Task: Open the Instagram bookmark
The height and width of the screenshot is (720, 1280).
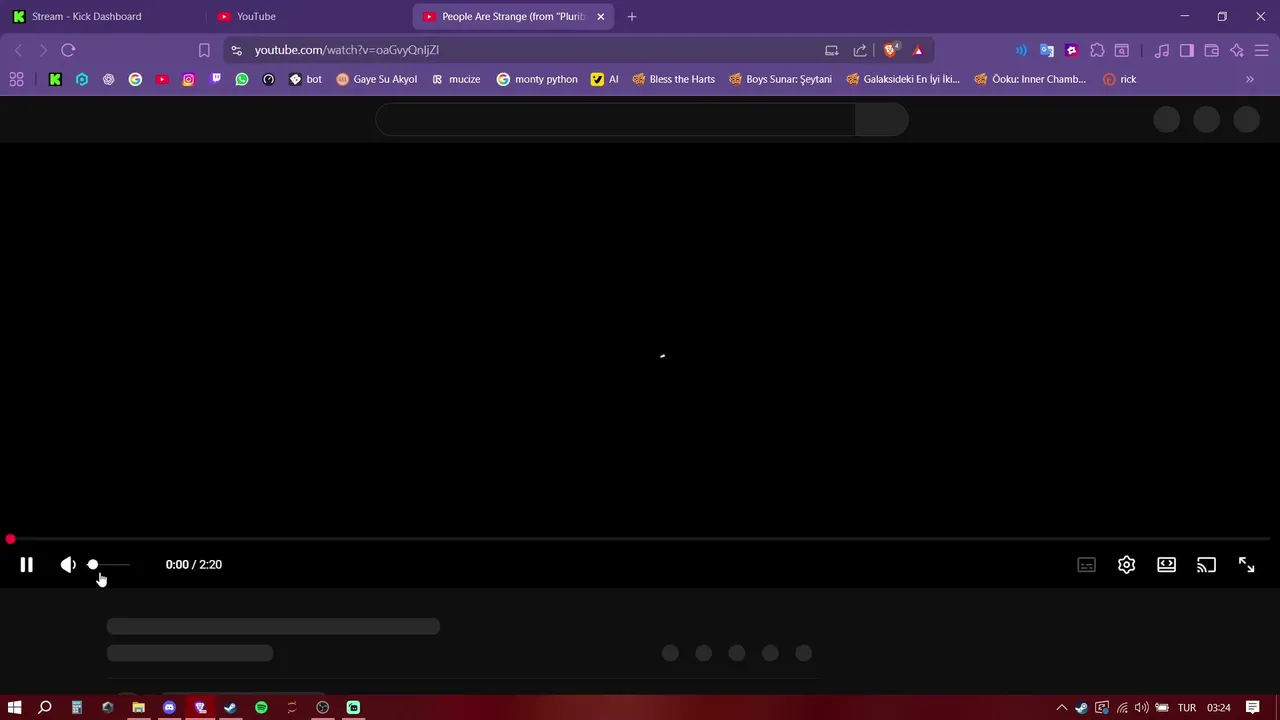Action: point(188,79)
